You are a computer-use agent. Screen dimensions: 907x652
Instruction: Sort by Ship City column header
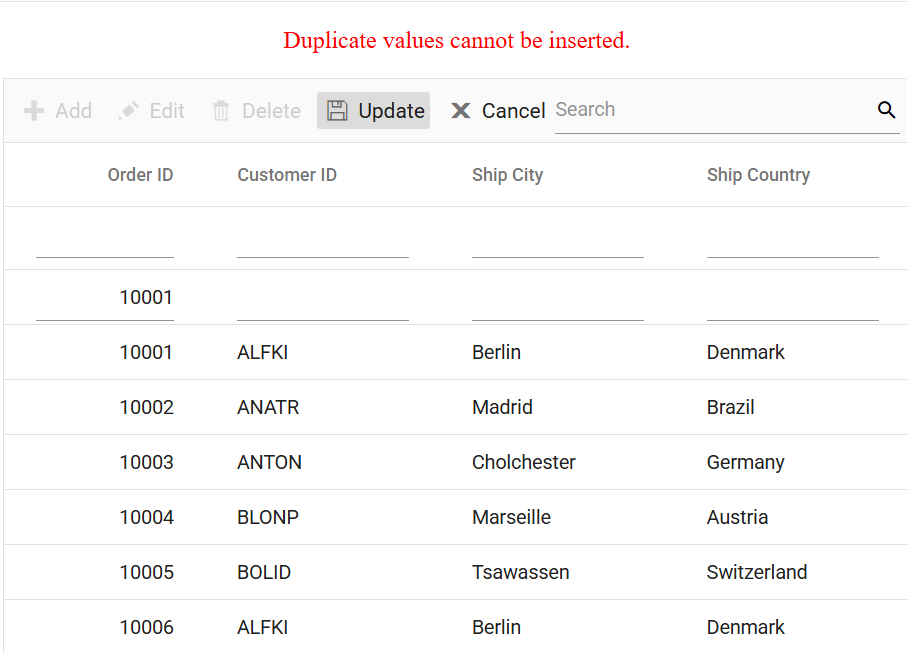tap(507, 175)
